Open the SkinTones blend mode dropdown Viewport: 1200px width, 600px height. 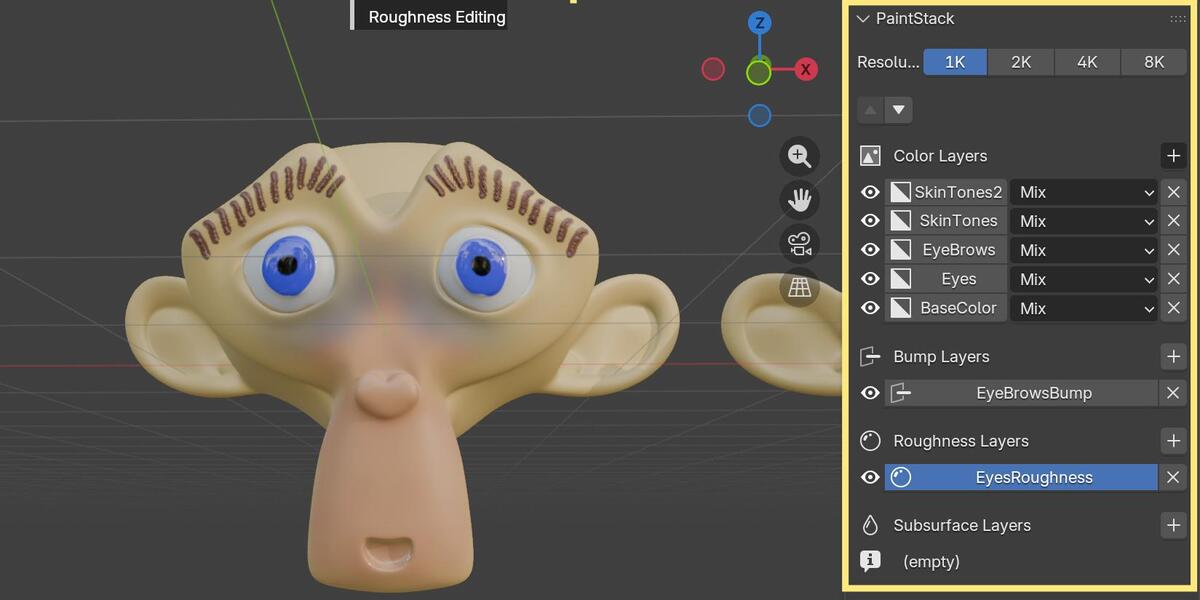click(x=1083, y=221)
